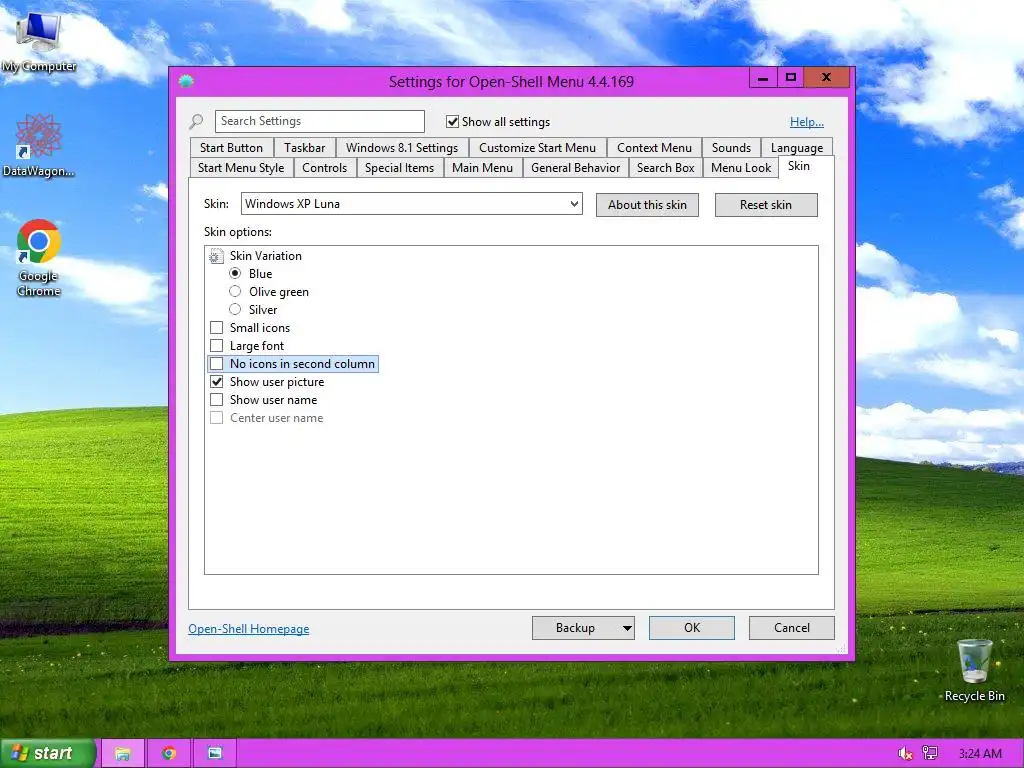The height and width of the screenshot is (768, 1024).
Task: Switch to Start Menu Style tab
Action: pos(241,168)
